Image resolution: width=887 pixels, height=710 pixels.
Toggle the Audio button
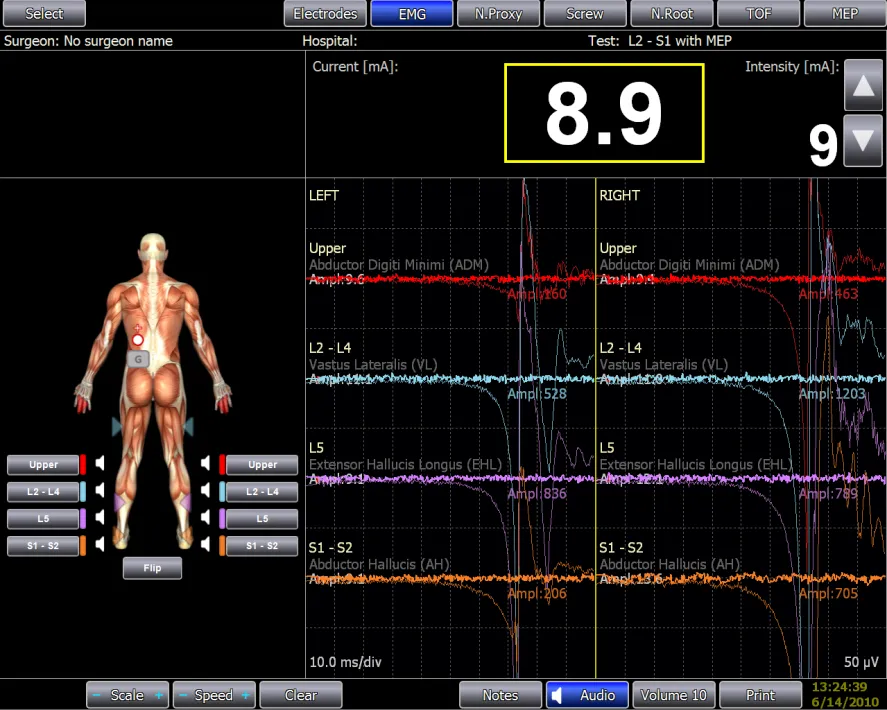coord(587,695)
